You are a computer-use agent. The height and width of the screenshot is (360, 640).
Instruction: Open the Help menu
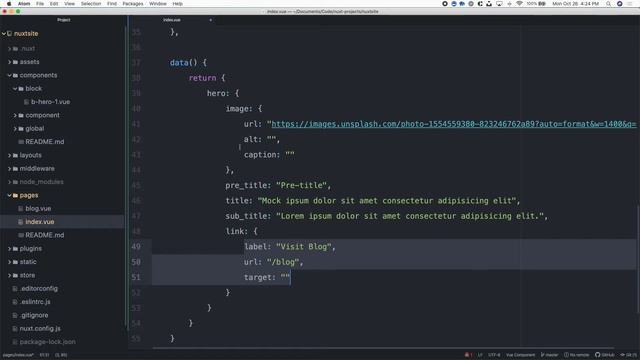click(x=178, y=4)
